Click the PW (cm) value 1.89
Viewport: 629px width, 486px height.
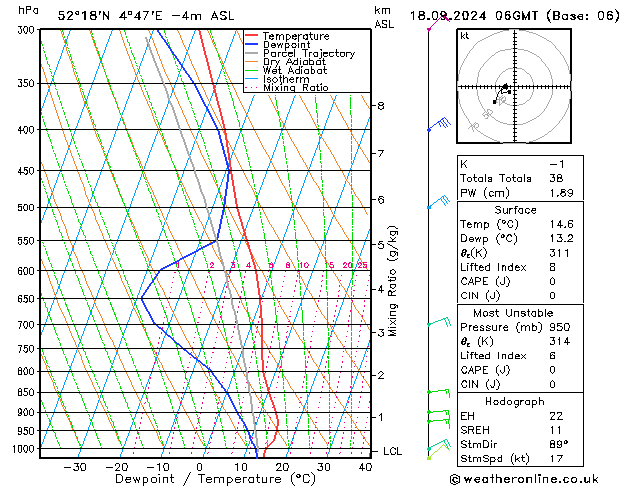pos(562,193)
